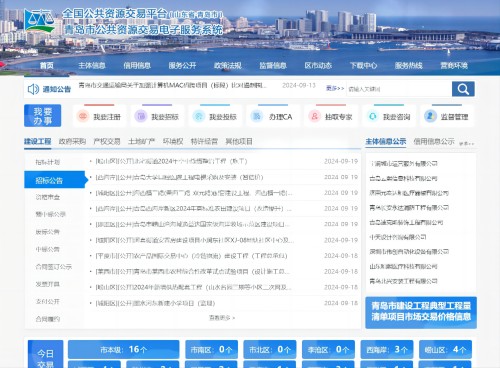Click the 李沧区: 0个 tile

(328, 349)
